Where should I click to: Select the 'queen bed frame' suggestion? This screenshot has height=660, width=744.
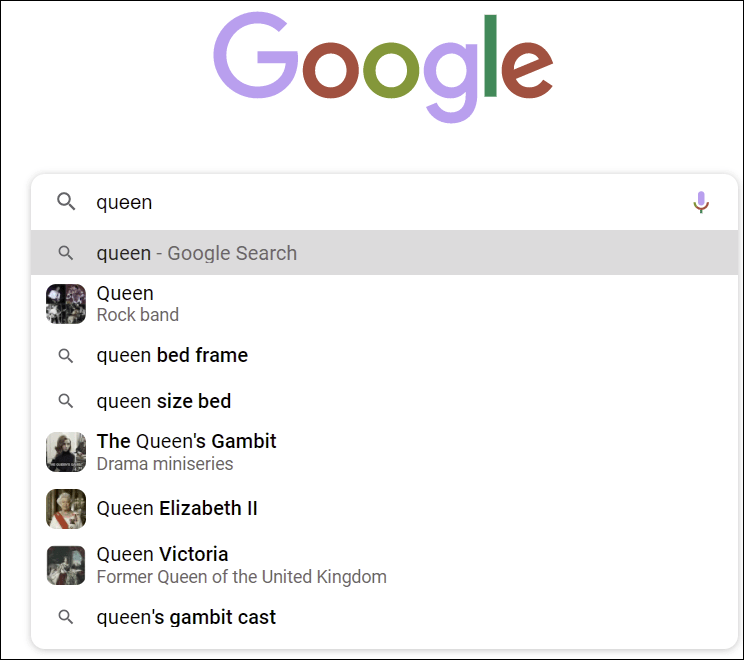tap(384, 355)
